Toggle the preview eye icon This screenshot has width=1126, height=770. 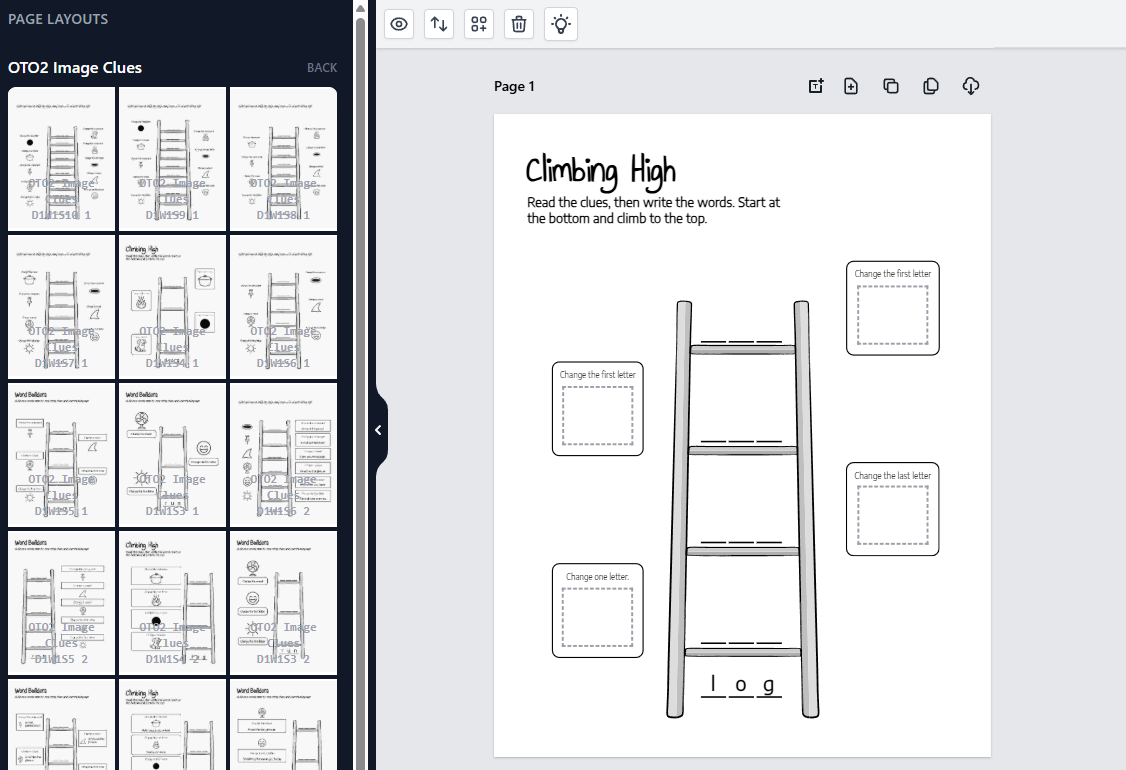[398, 24]
